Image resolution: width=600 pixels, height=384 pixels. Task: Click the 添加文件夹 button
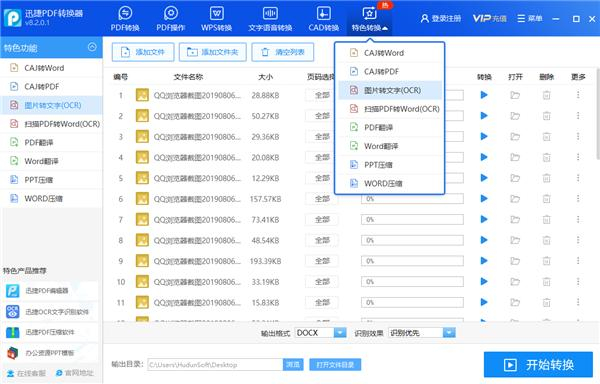pos(213,52)
